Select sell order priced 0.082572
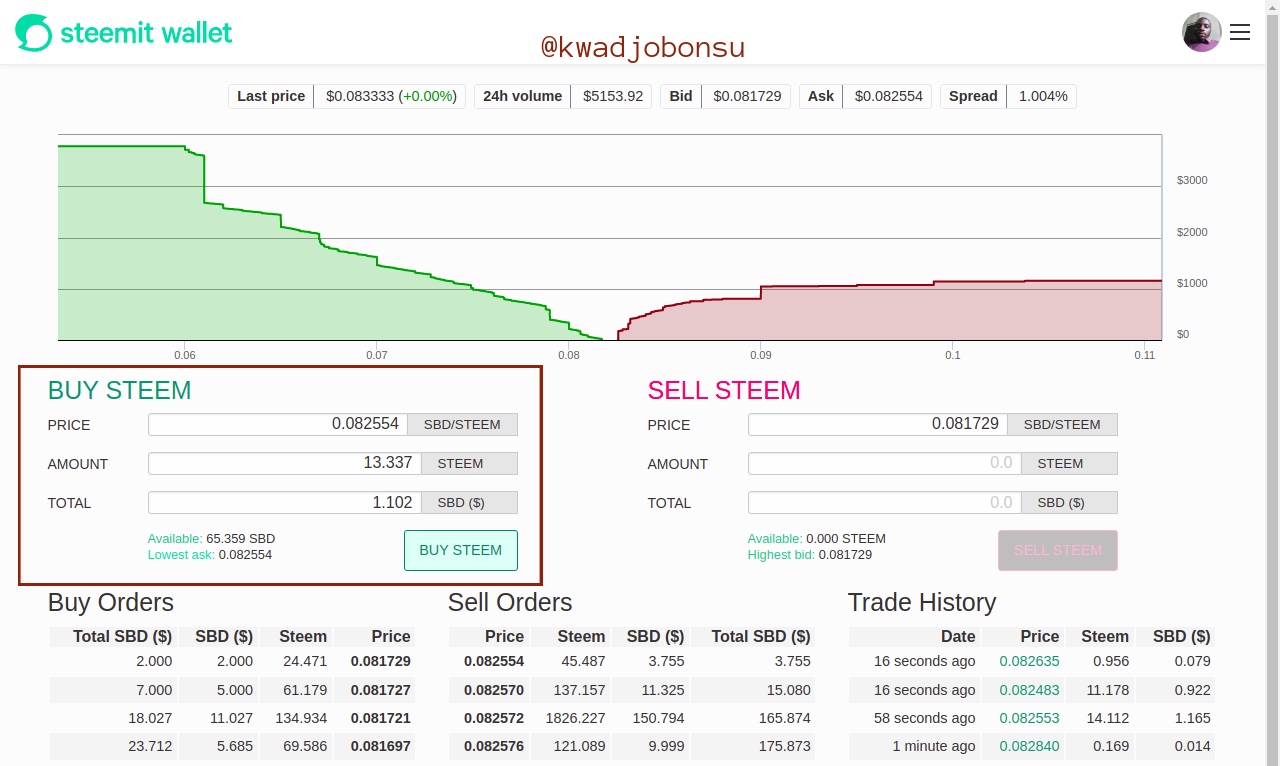The height and width of the screenshot is (766, 1280). tap(632, 718)
